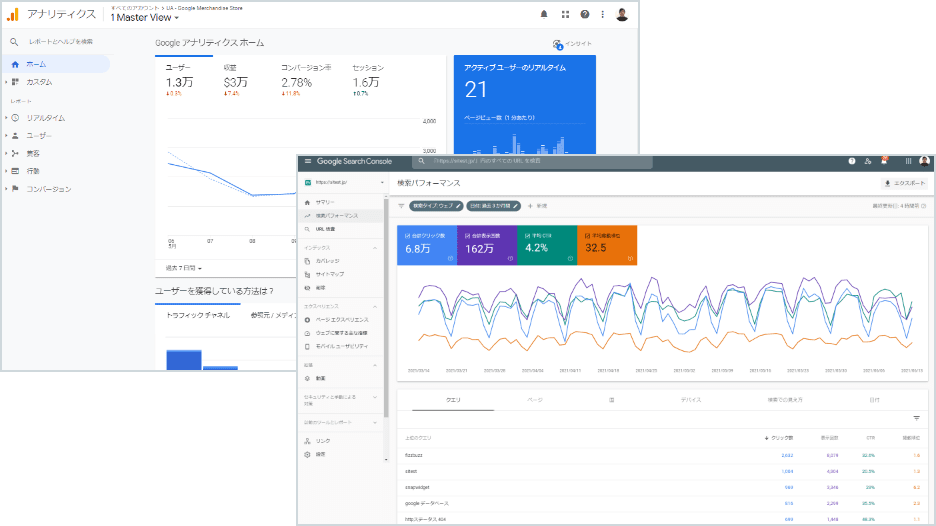Switch to the デバイス tab
Image resolution: width=936 pixels, height=526 pixels.
pos(691,400)
